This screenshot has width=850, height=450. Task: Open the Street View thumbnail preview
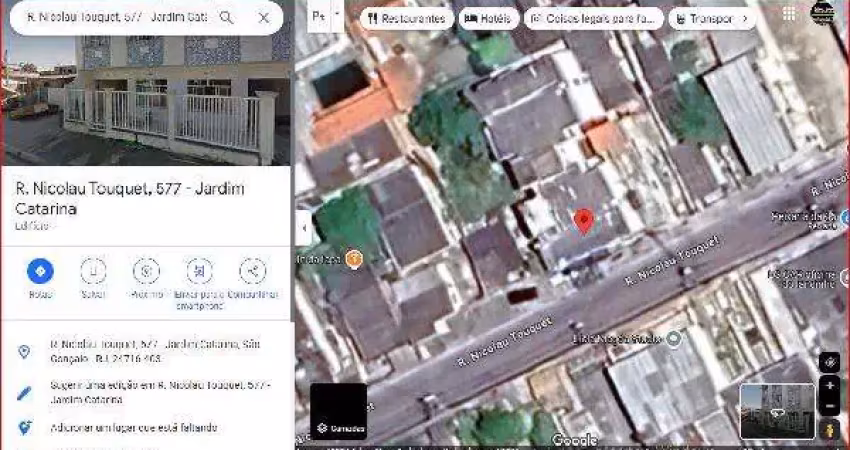coord(776,411)
